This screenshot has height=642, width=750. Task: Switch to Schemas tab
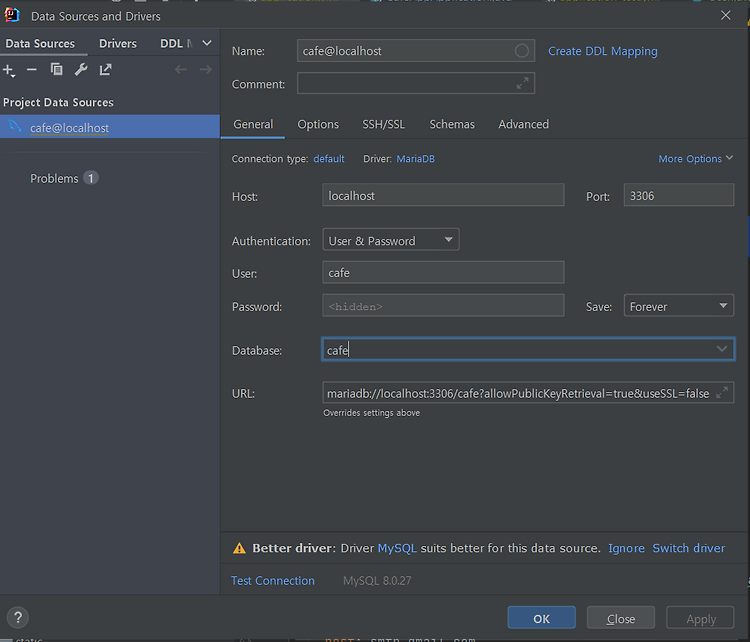coord(452,124)
